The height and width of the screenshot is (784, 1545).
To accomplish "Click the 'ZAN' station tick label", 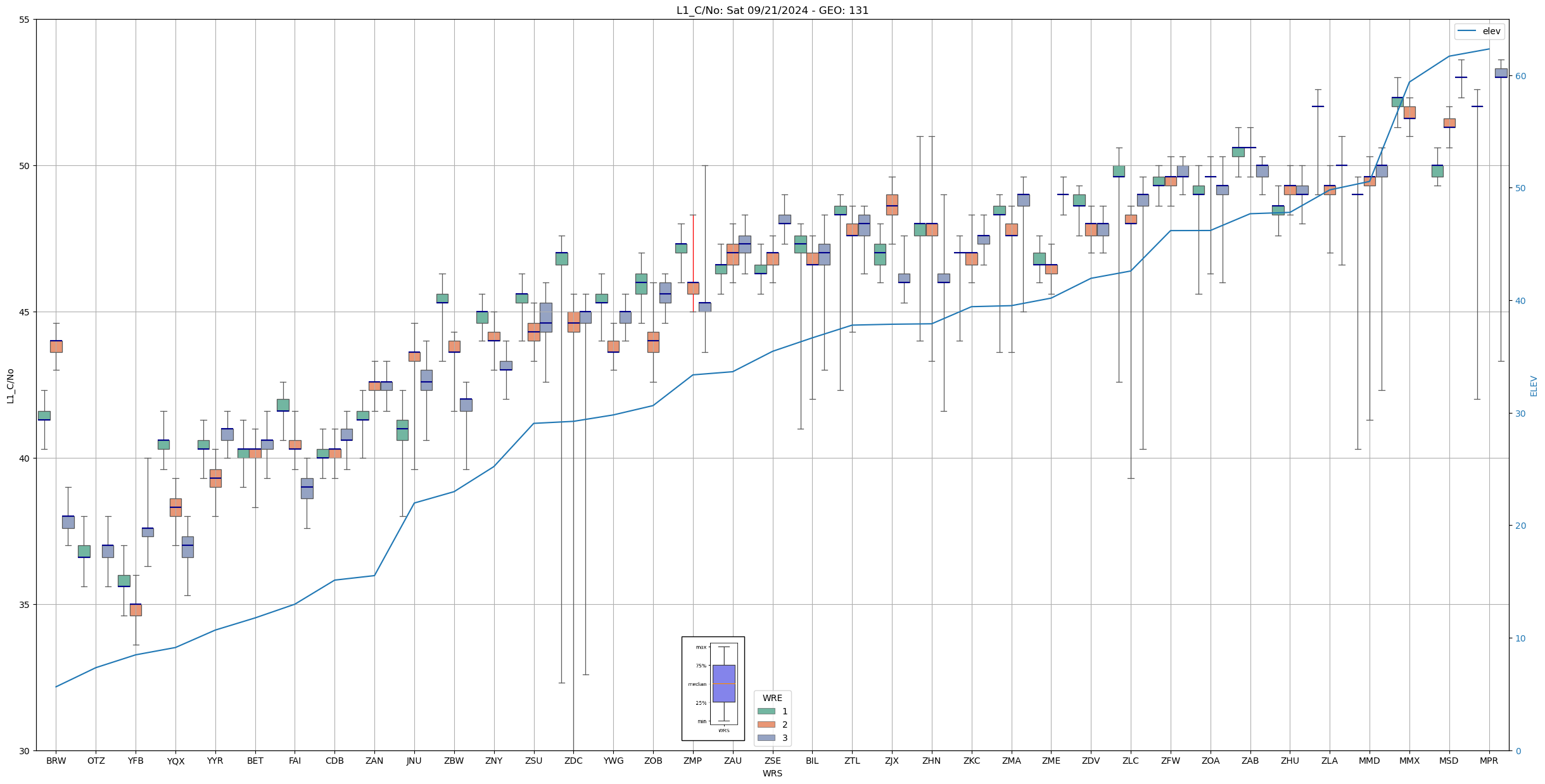I will [374, 761].
